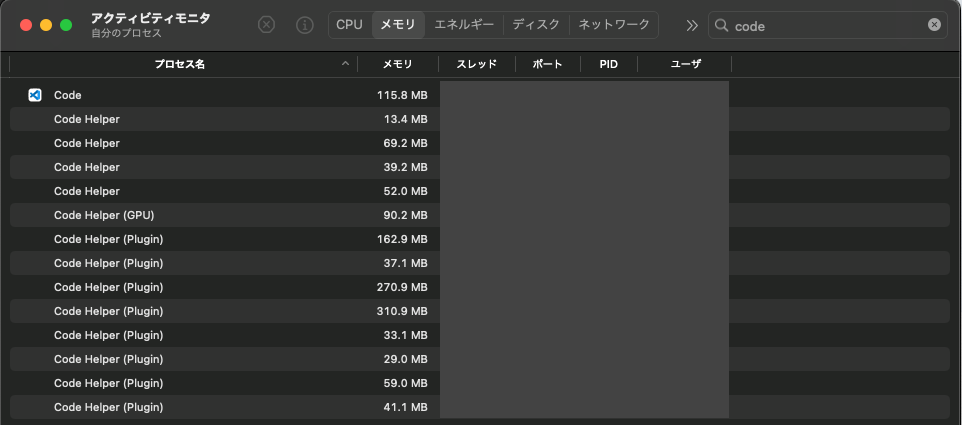Viewport: 962px width, 425px height.
Task: Sort by ユーザ column header
Action: click(685, 64)
